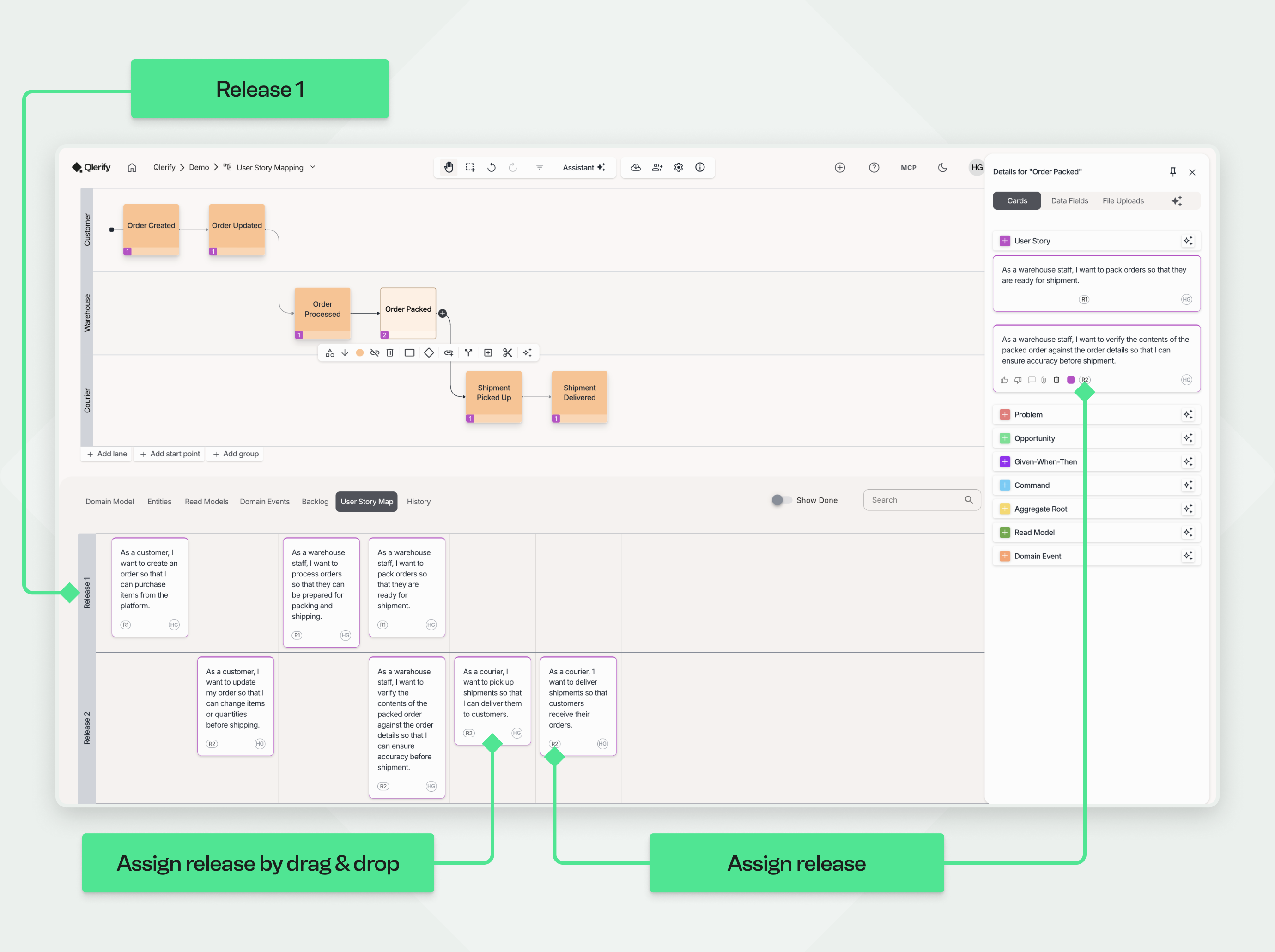
Task: Click the info circle icon
Action: coord(700,167)
